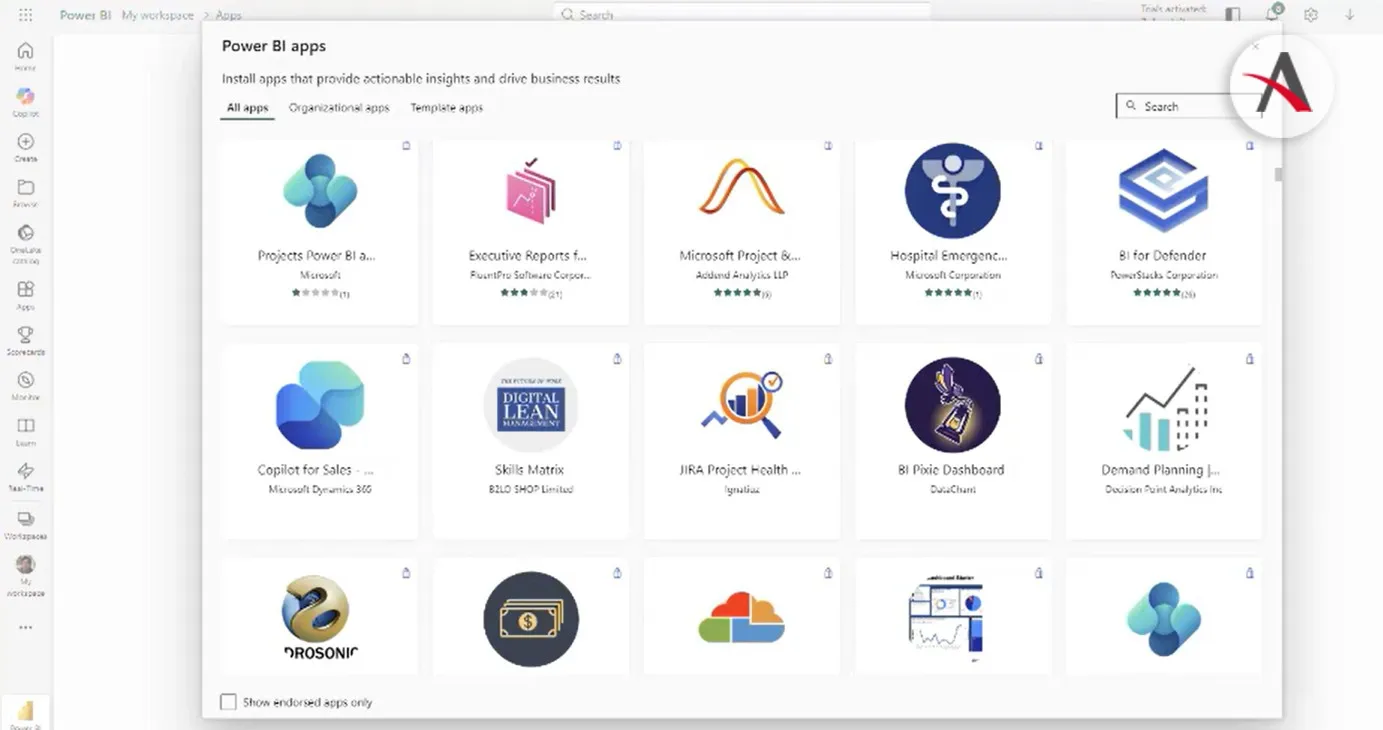
Task: Enable Show endorsed apps only checkbox
Action: tap(229, 702)
